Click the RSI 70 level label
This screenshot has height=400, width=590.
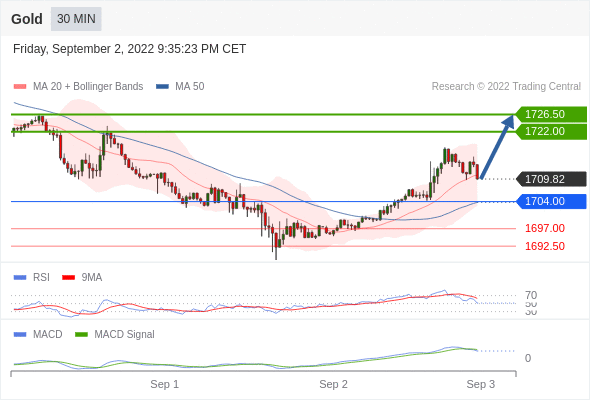coord(531,295)
